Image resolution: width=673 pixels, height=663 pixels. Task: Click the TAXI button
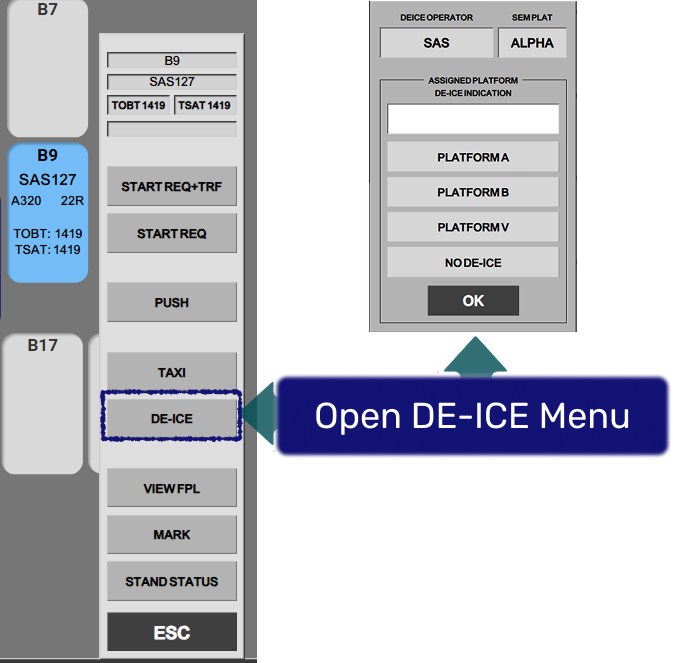[172, 372]
